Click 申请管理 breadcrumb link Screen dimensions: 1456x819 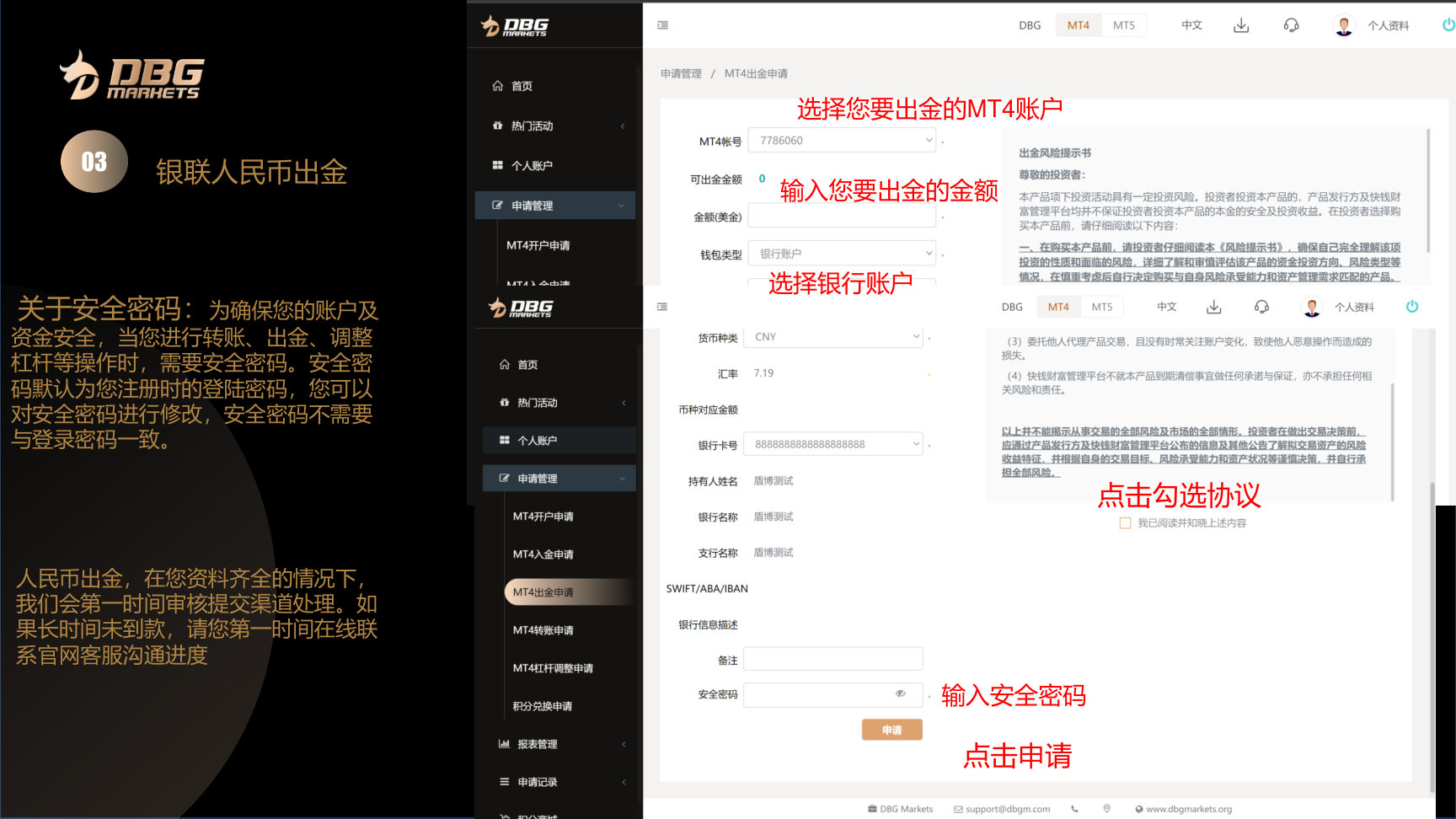pyautogui.click(x=681, y=73)
